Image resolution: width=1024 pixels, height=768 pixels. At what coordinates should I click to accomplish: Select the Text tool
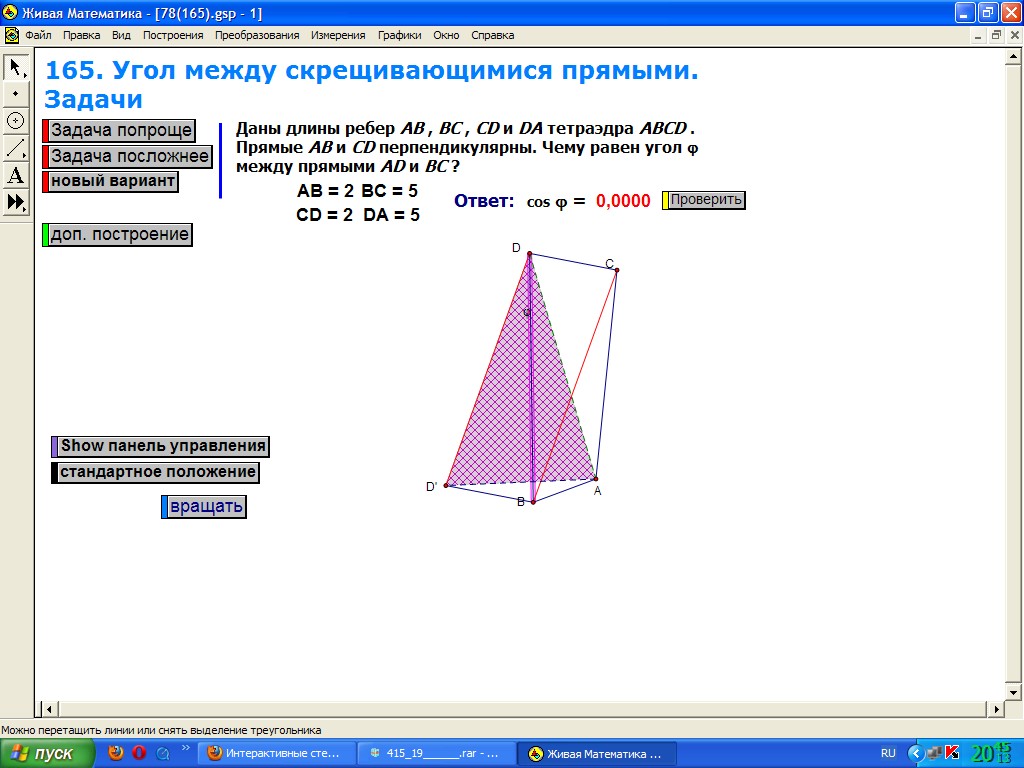pos(15,176)
